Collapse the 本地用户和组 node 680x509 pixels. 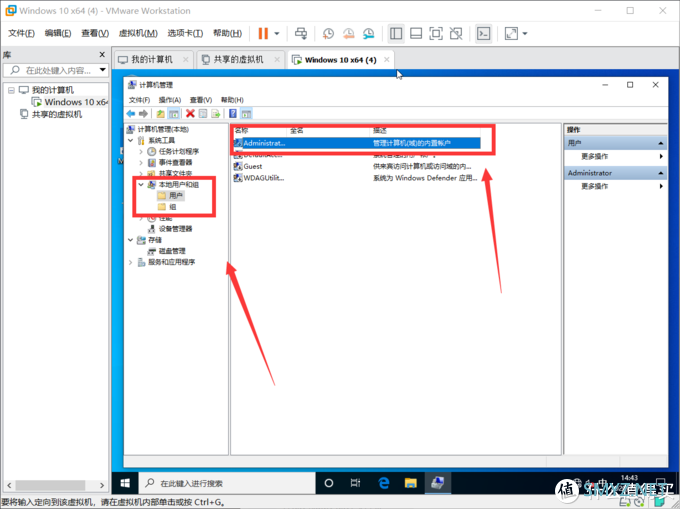coord(141,185)
